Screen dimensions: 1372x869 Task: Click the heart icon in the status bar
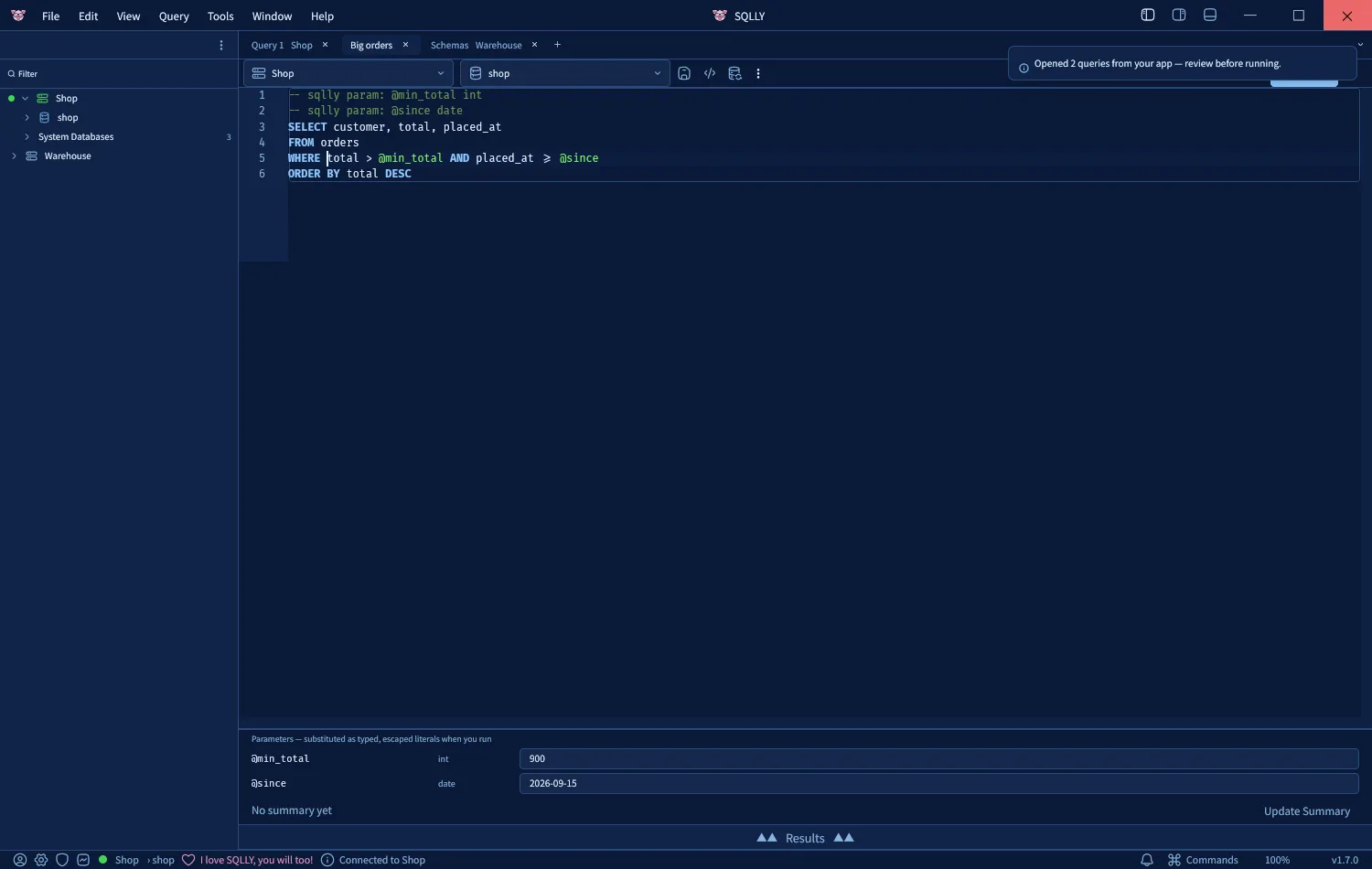pyautogui.click(x=188, y=860)
